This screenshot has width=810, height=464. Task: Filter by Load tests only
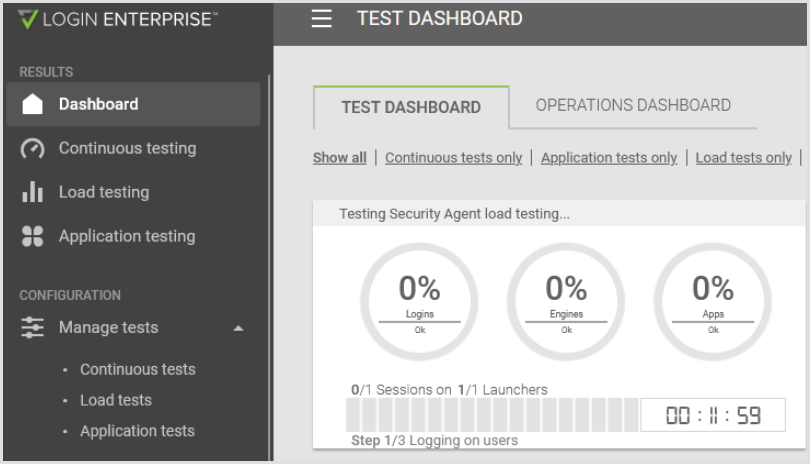(x=743, y=158)
